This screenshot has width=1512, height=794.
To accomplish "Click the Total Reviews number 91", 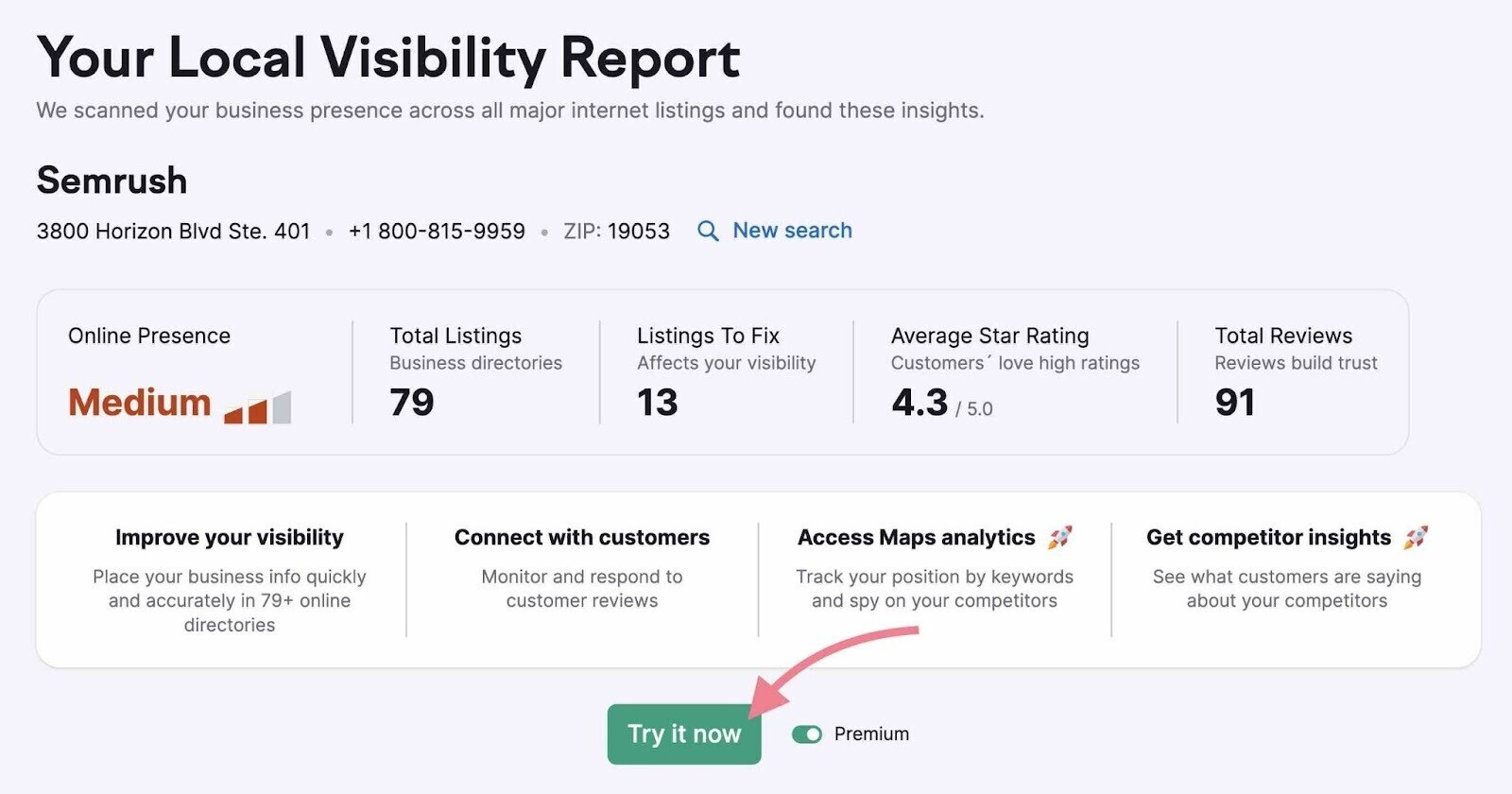I will coord(1235,403).
